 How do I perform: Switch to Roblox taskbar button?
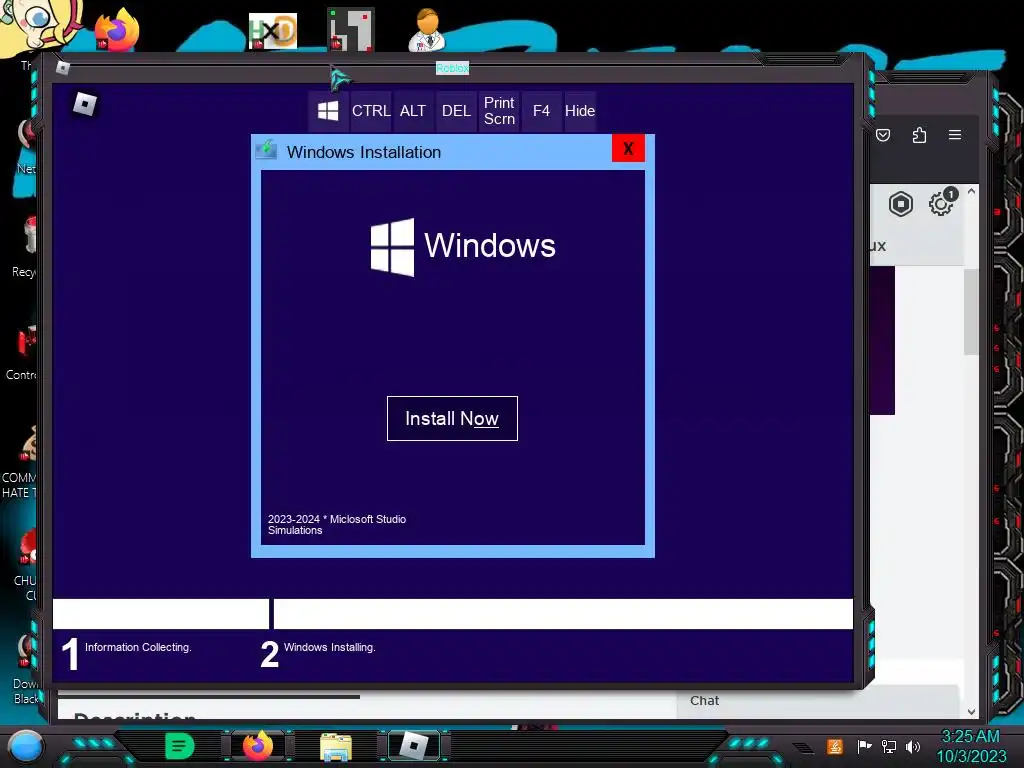[413, 746]
